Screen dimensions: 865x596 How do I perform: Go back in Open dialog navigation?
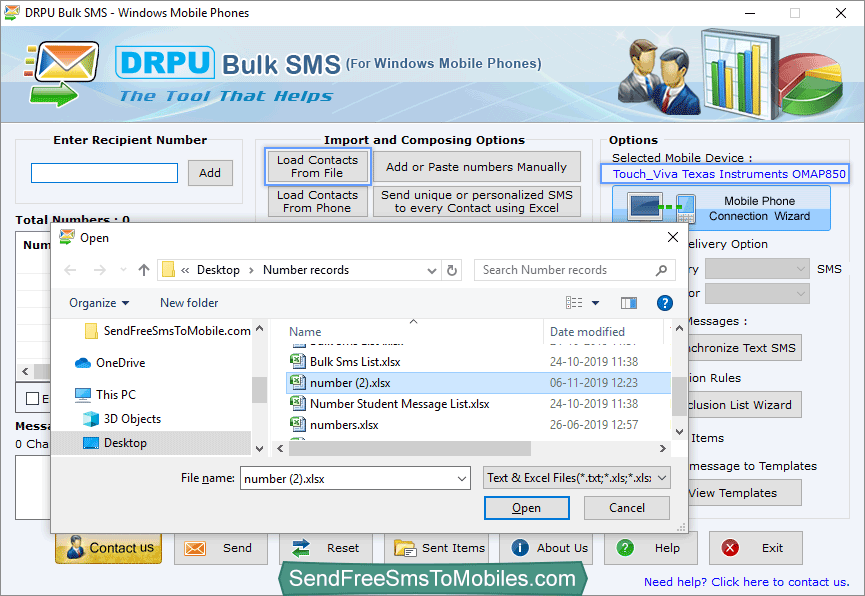70,270
